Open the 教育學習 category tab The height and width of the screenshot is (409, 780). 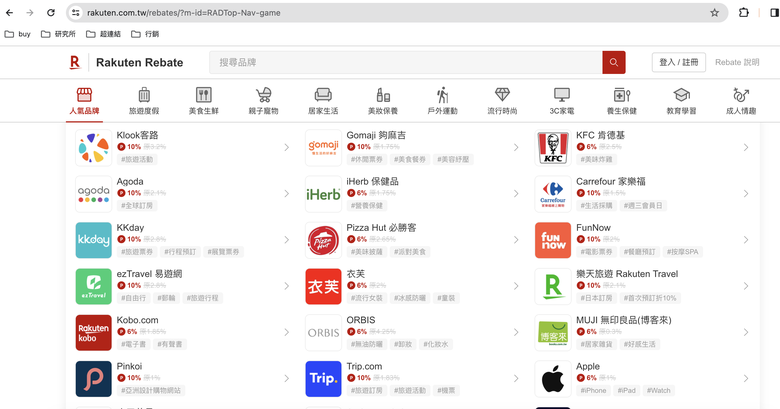(x=681, y=101)
